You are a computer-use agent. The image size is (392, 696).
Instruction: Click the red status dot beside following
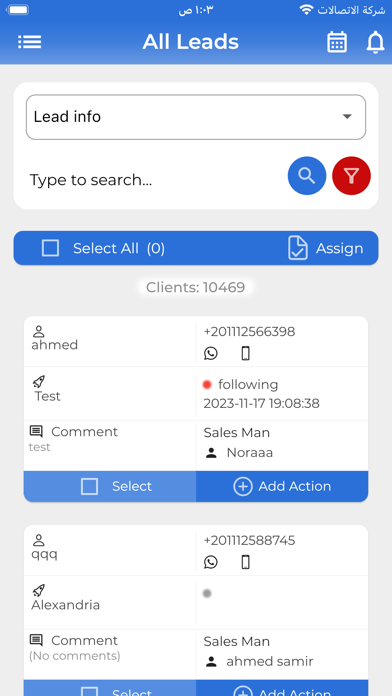click(x=207, y=384)
